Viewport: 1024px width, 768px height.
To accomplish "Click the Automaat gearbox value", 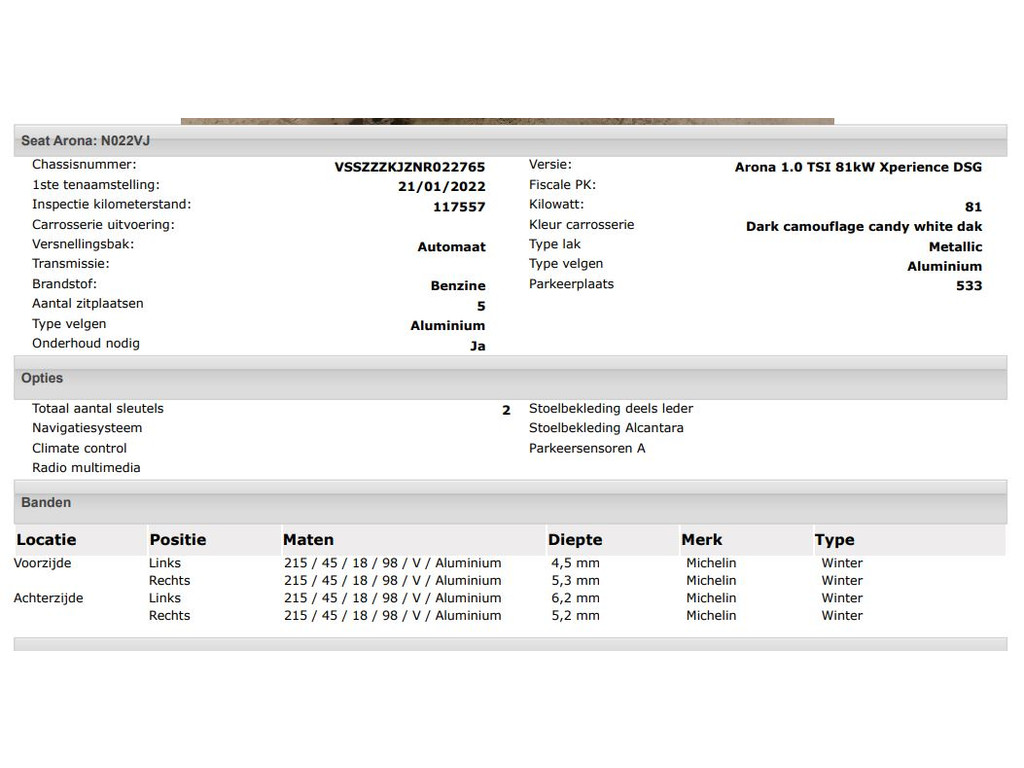I will pyautogui.click(x=451, y=247).
